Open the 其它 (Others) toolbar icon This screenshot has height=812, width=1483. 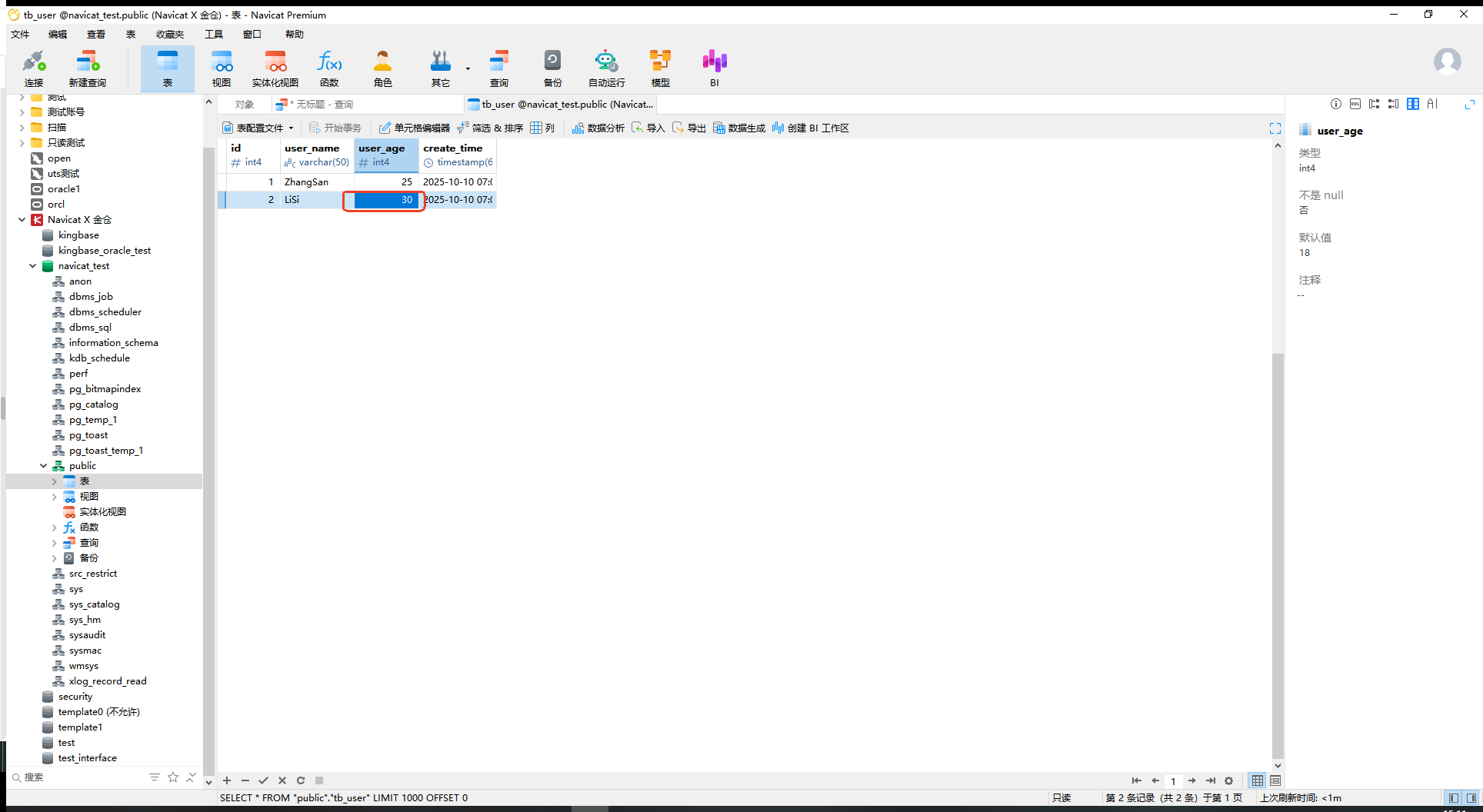click(441, 68)
